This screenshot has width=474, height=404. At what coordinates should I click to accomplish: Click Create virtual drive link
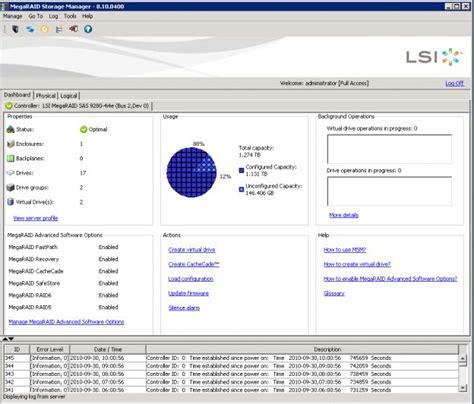pos(192,250)
